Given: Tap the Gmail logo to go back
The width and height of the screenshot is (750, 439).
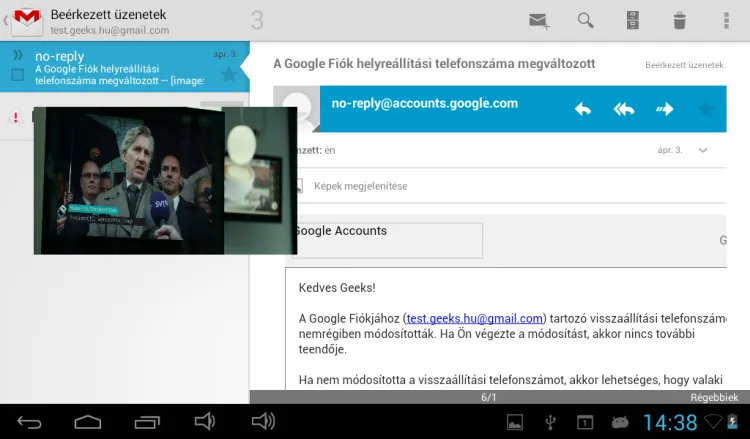Looking at the screenshot, I should pyautogui.click(x=27, y=20).
